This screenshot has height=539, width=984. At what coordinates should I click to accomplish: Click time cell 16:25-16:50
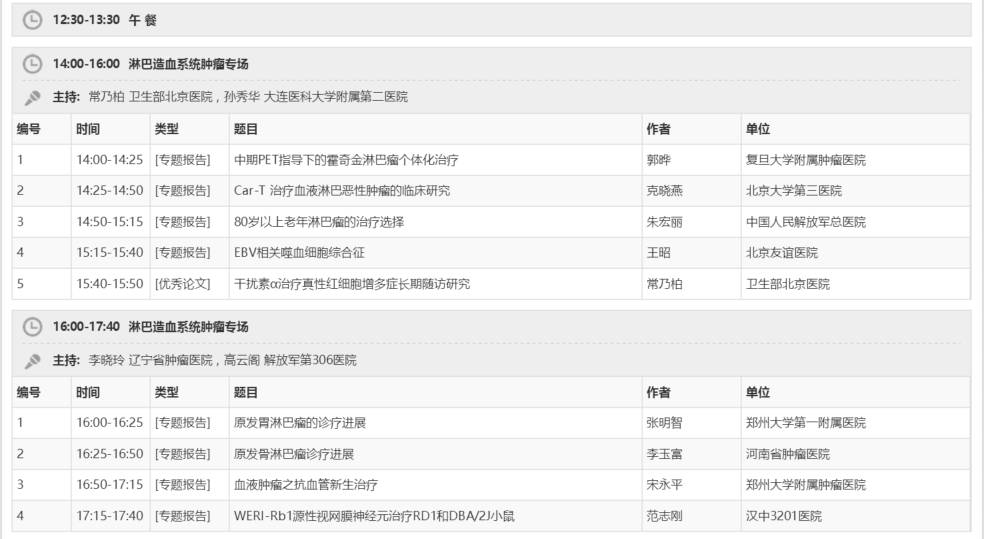110,454
